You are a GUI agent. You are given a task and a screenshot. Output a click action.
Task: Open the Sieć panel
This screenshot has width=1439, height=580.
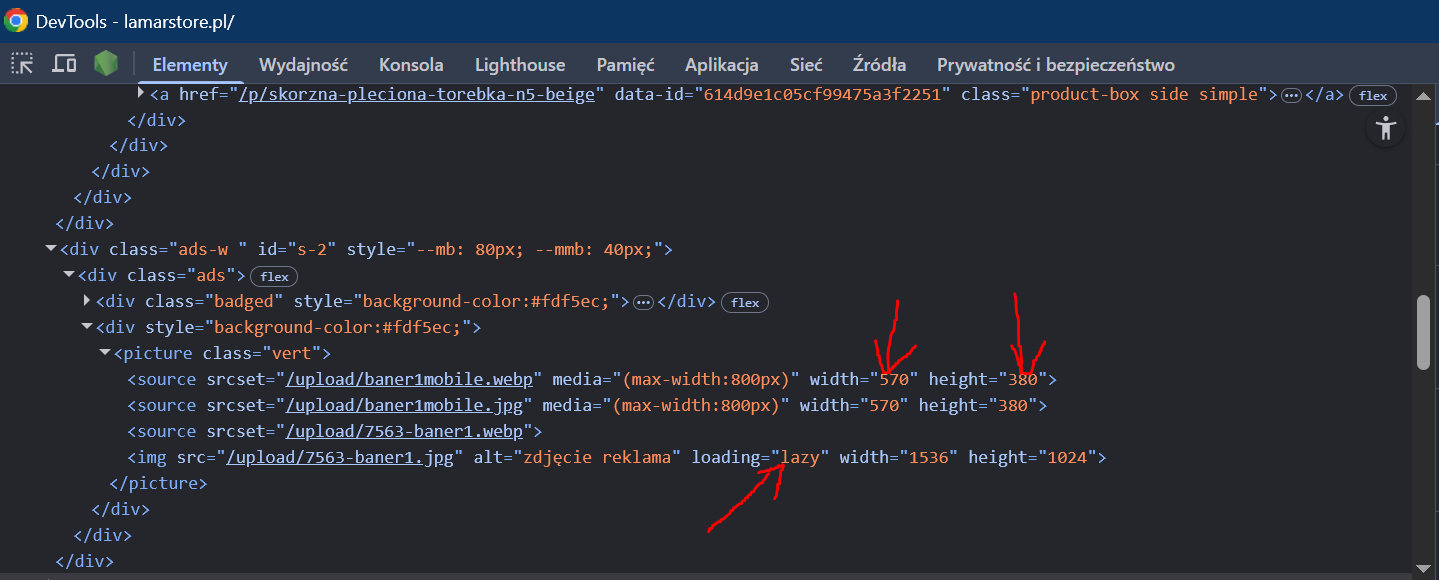click(x=805, y=64)
